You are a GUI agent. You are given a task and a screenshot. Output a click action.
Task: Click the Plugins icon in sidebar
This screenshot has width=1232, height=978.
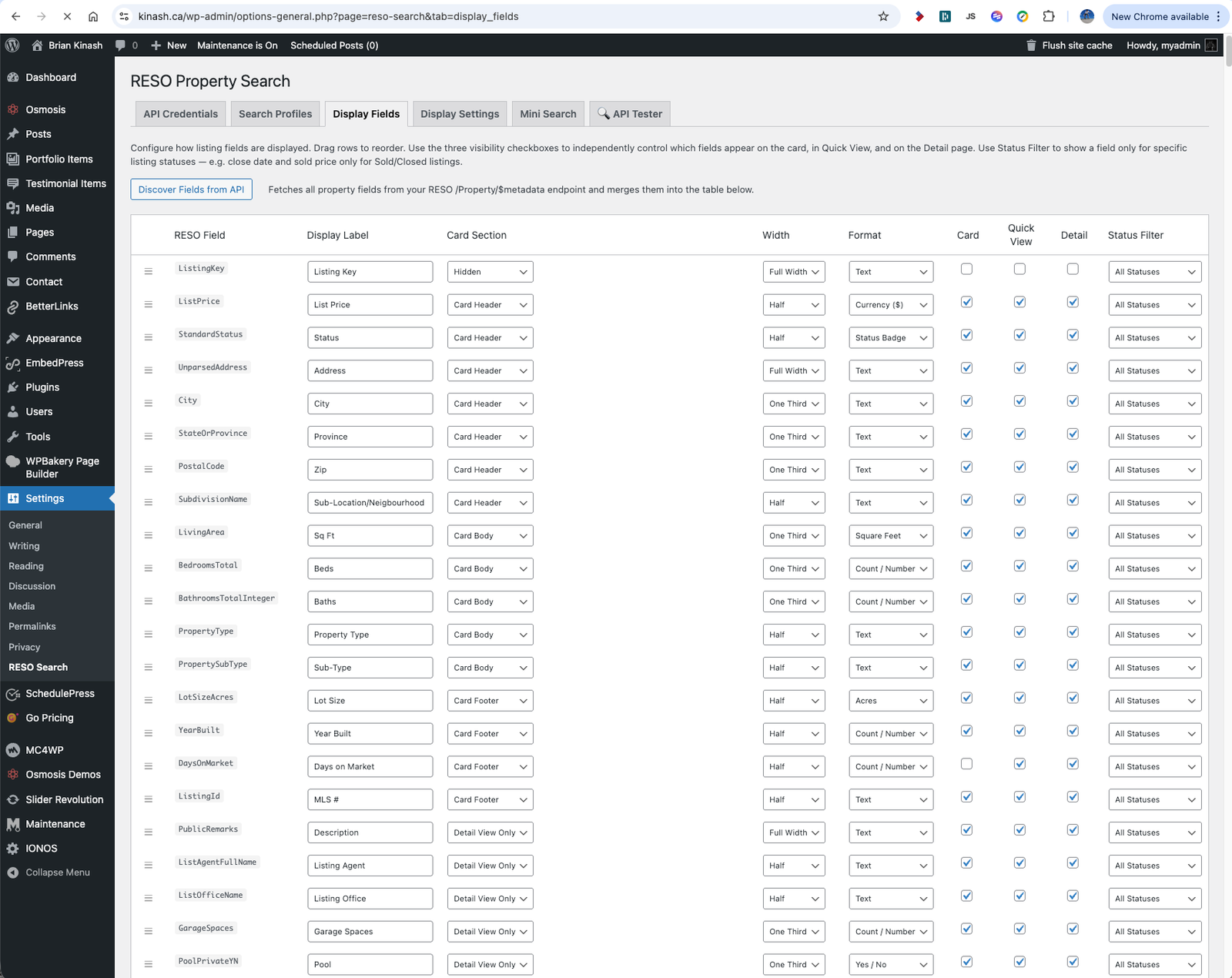[13, 387]
